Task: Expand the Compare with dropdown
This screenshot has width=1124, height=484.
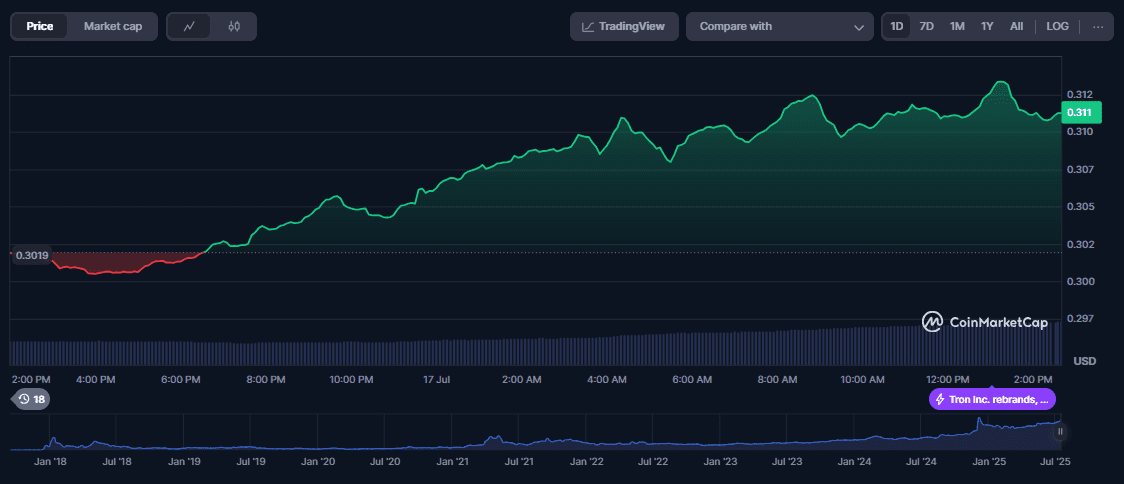Action: [x=780, y=27]
